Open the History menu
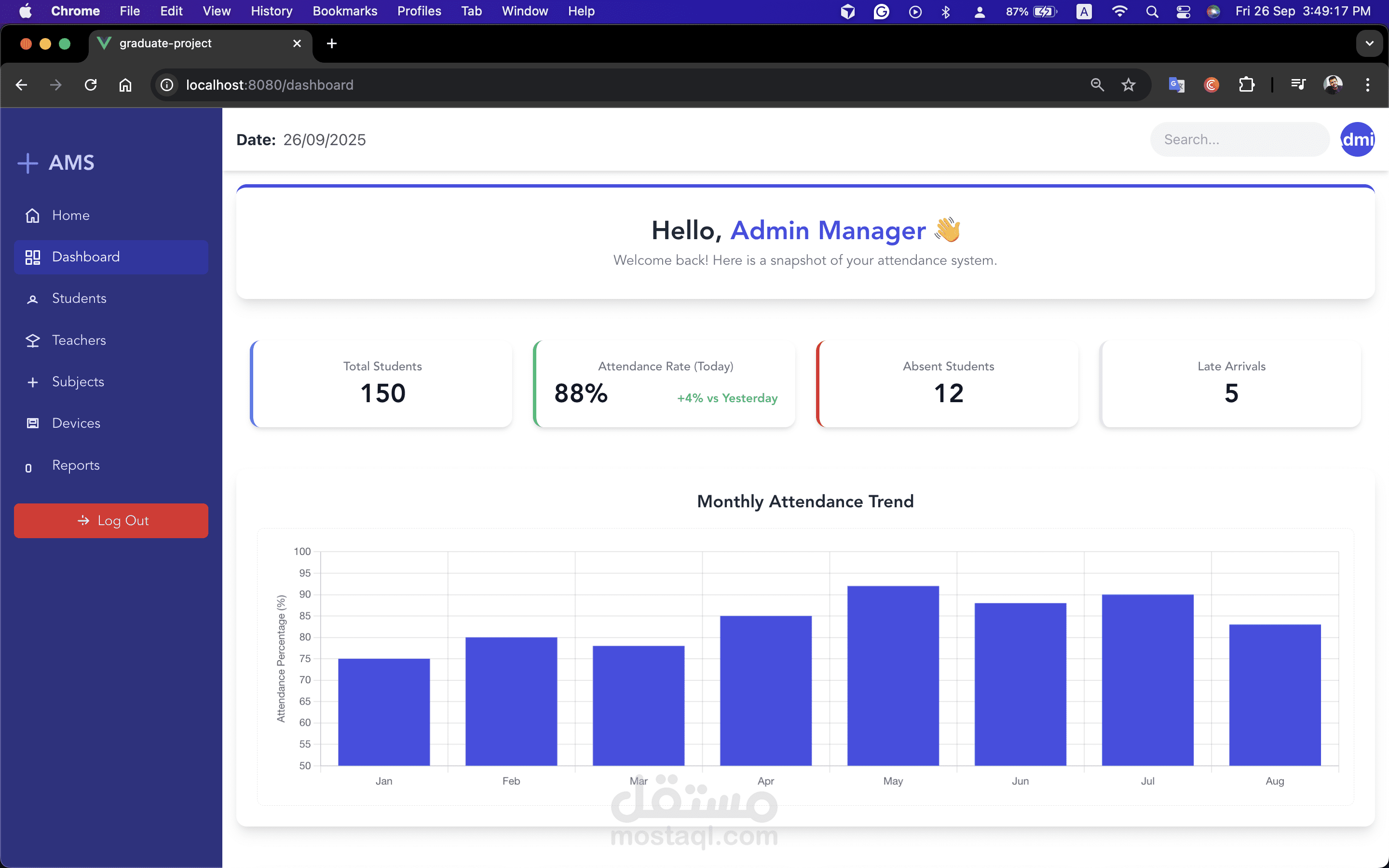The image size is (1389, 868). tap(272, 12)
